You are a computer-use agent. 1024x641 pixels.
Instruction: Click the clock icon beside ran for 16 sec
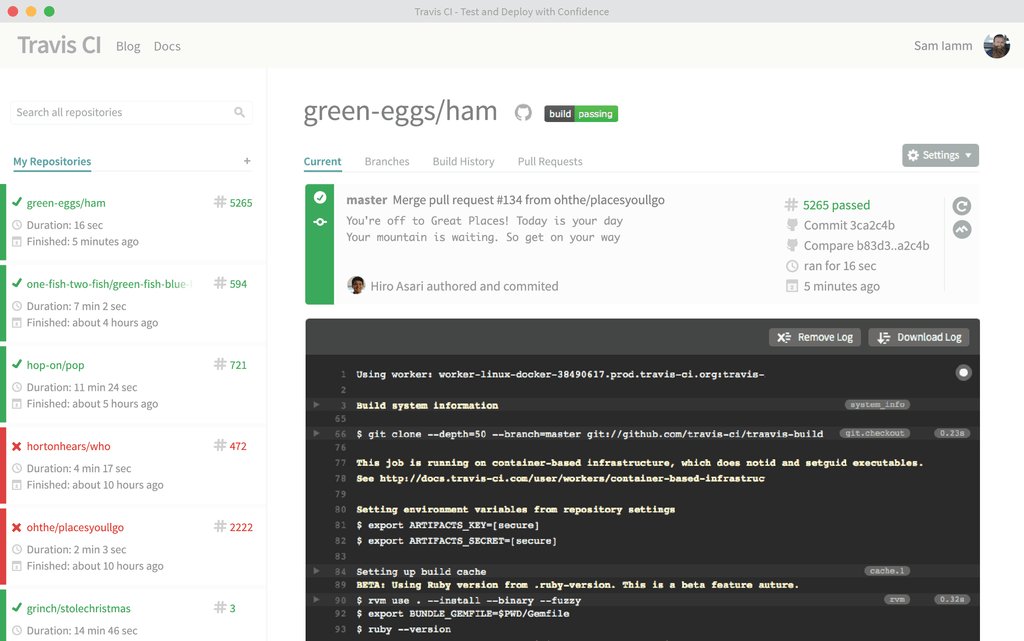792,266
